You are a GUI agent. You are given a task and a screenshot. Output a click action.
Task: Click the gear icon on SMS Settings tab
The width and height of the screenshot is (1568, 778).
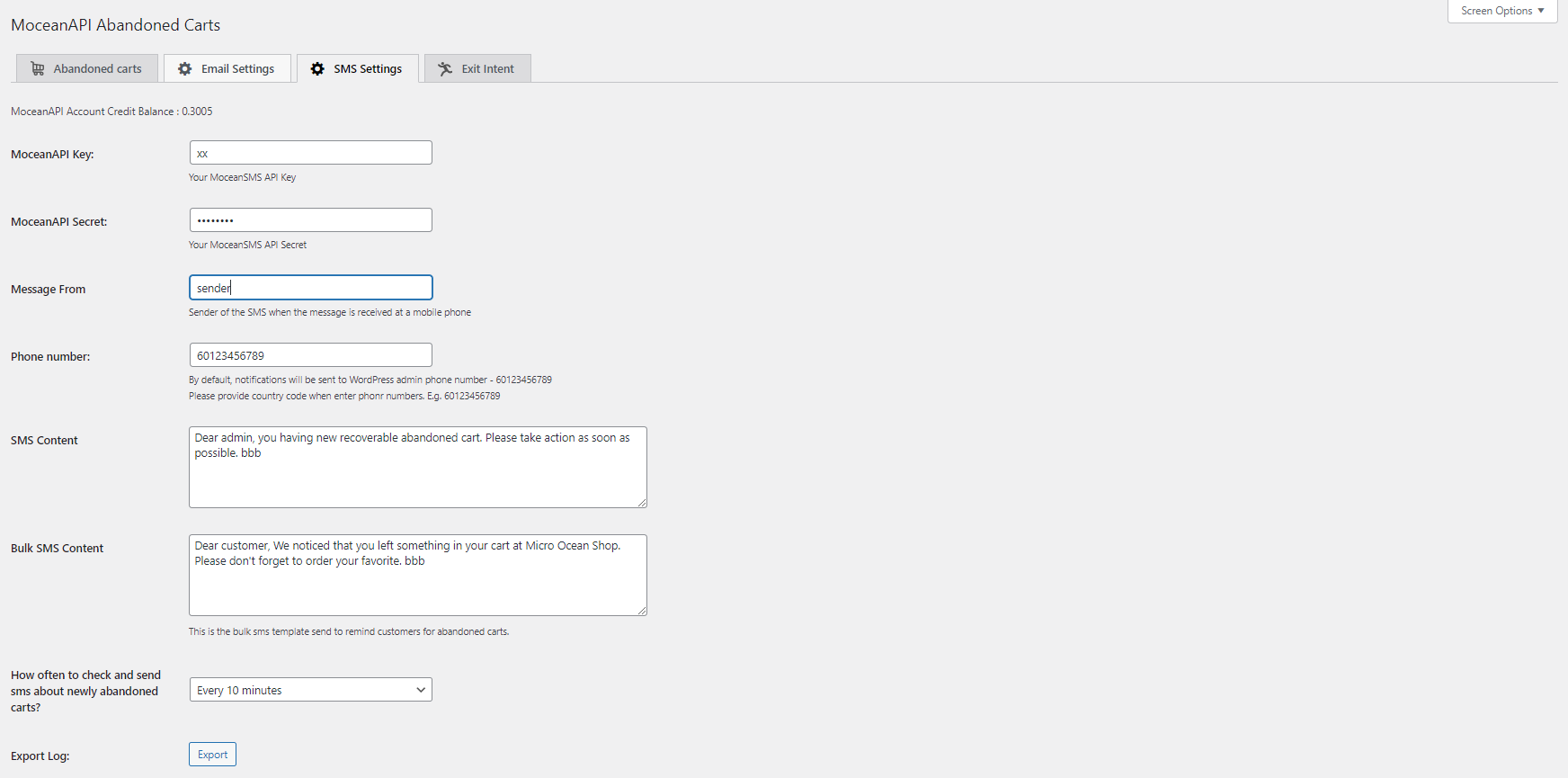click(x=317, y=68)
